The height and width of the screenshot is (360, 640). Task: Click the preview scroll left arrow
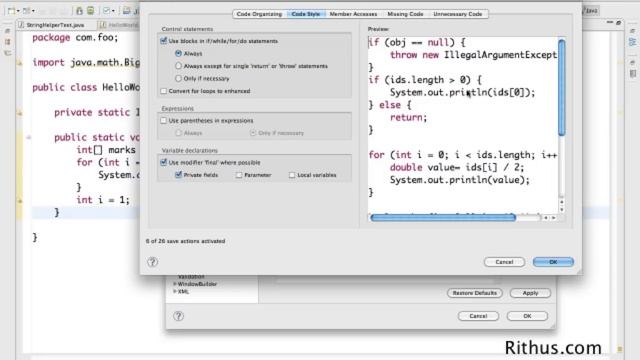(x=546, y=218)
